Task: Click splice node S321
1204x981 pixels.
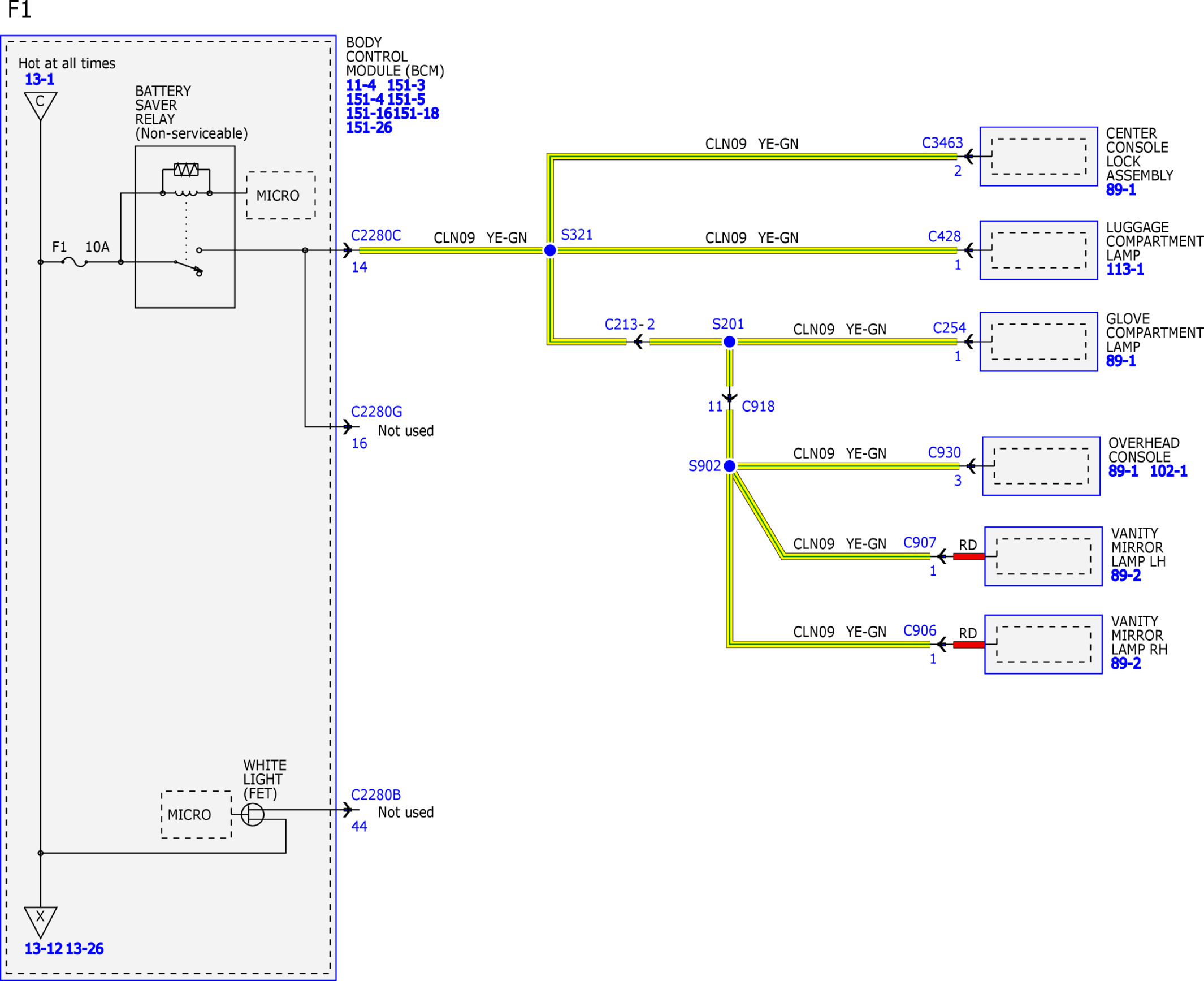Action: pos(550,250)
